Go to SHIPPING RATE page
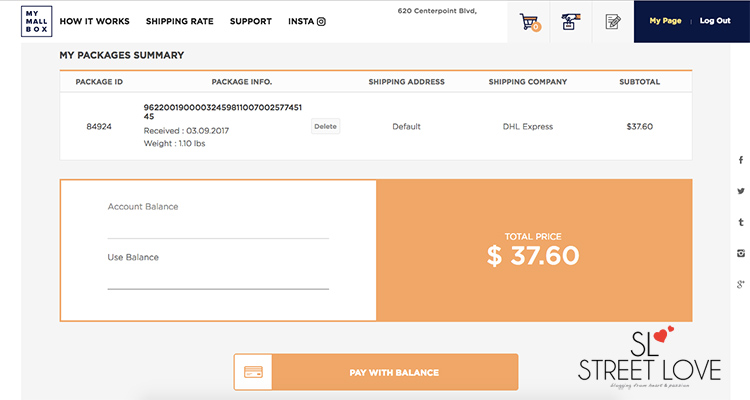This screenshot has height=400, width=750. 179,22
